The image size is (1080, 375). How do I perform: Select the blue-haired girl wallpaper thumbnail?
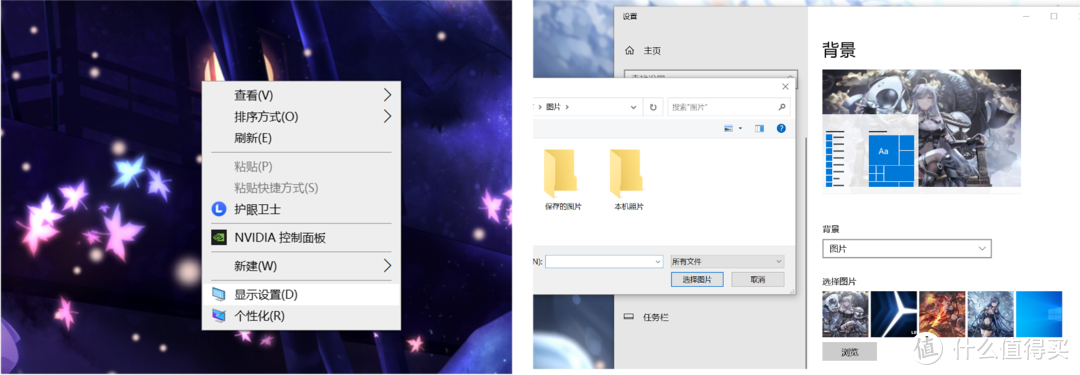click(x=990, y=314)
